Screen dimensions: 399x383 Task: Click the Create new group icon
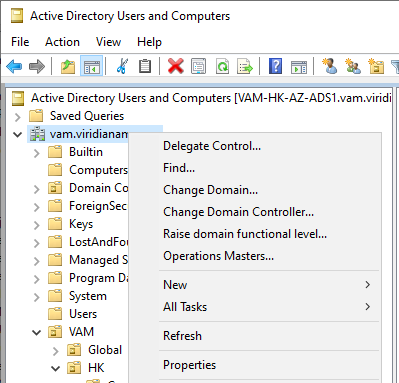[353, 66]
